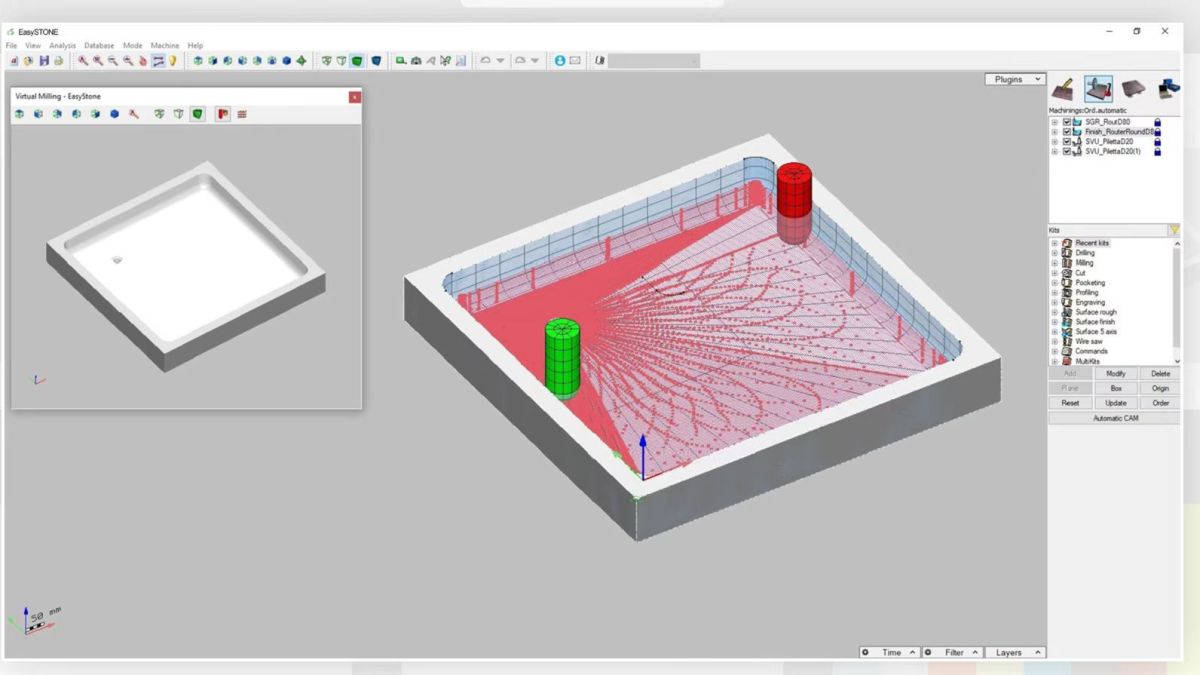Click the Automatic CAM button
Viewport: 1200px width, 675px height.
(1115, 418)
